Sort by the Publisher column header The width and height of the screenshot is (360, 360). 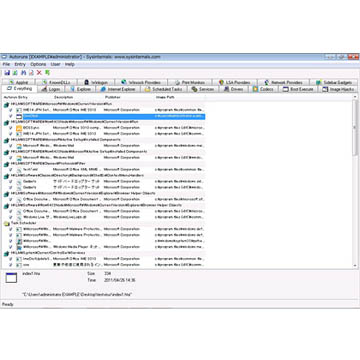[x=113, y=97]
